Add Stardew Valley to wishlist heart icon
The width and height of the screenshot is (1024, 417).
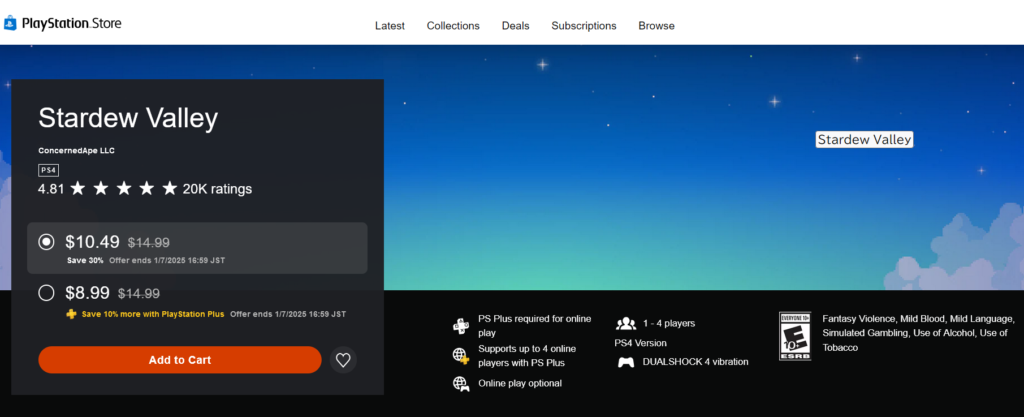point(343,360)
